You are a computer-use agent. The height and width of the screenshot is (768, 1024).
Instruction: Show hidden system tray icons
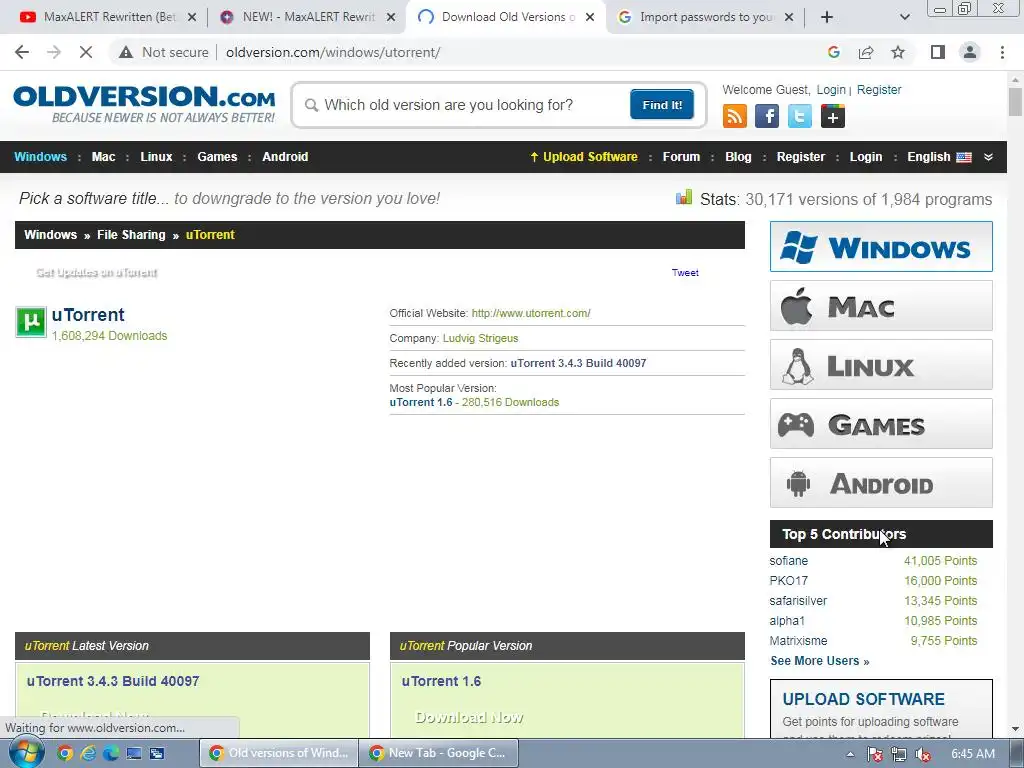(850, 754)
